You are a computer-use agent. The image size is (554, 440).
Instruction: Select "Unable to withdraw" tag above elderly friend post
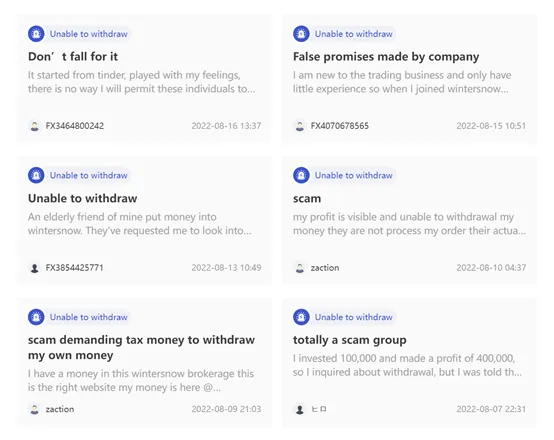88,175
